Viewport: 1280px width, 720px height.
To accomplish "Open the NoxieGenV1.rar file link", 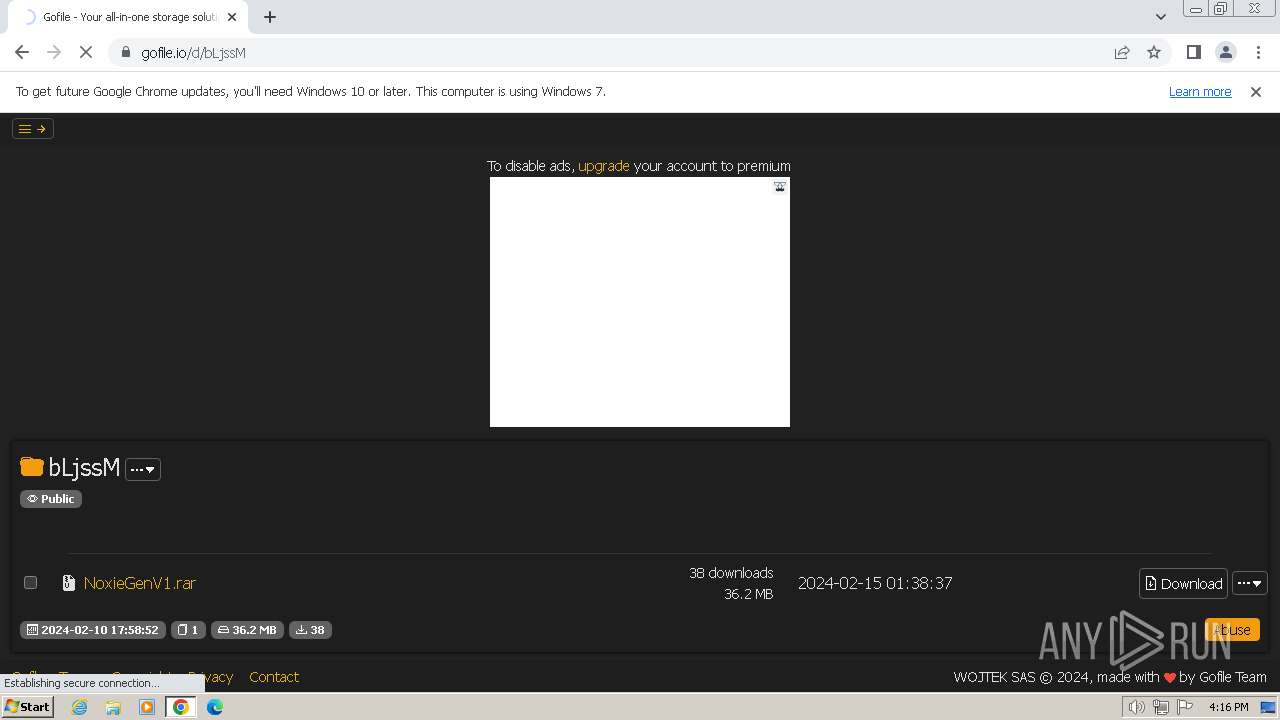I will pos(140,583).
